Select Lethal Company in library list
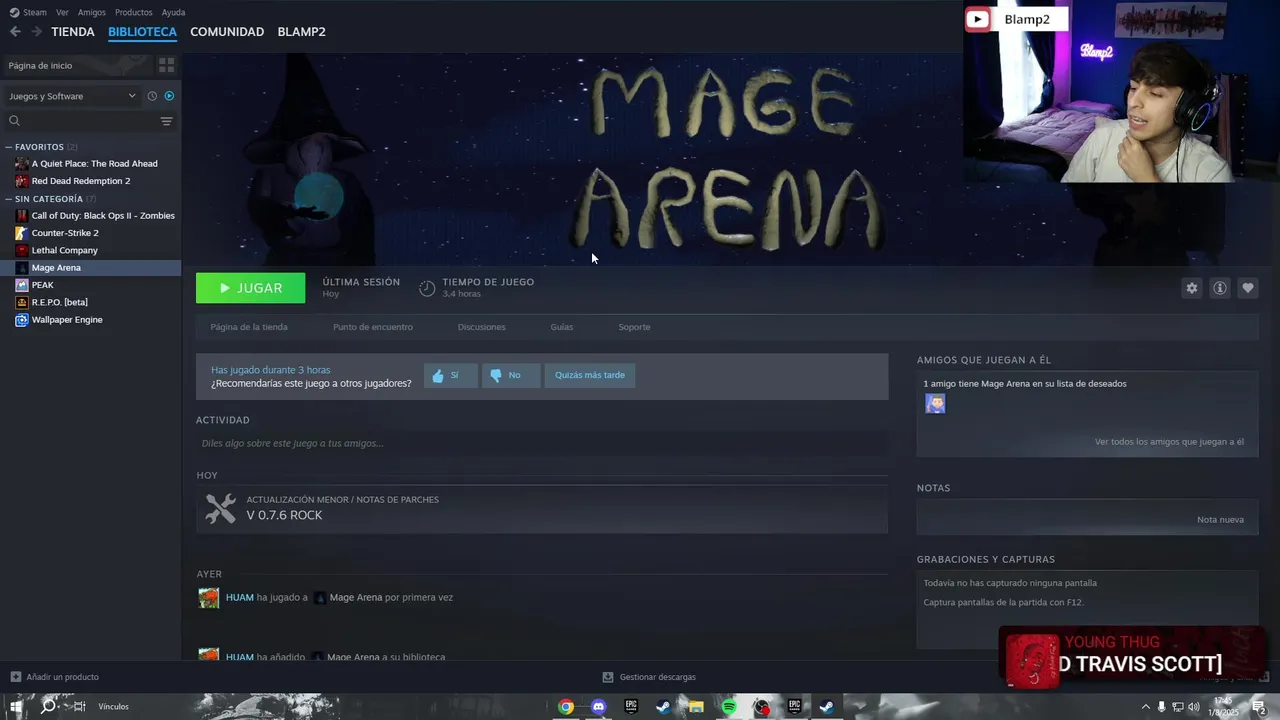 click(65, 250)
